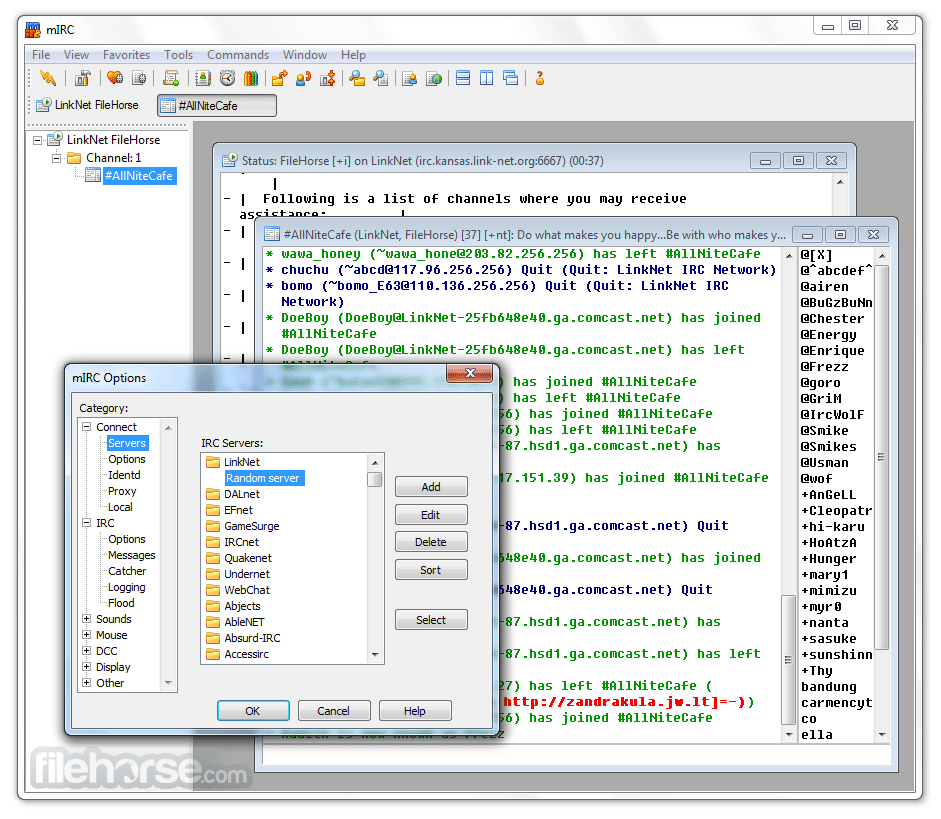Image resolution: width=941 pixels, height=819 pixels.
Task: Collapse LinkNet FileHorse treebar node
Action: point(37,140)
